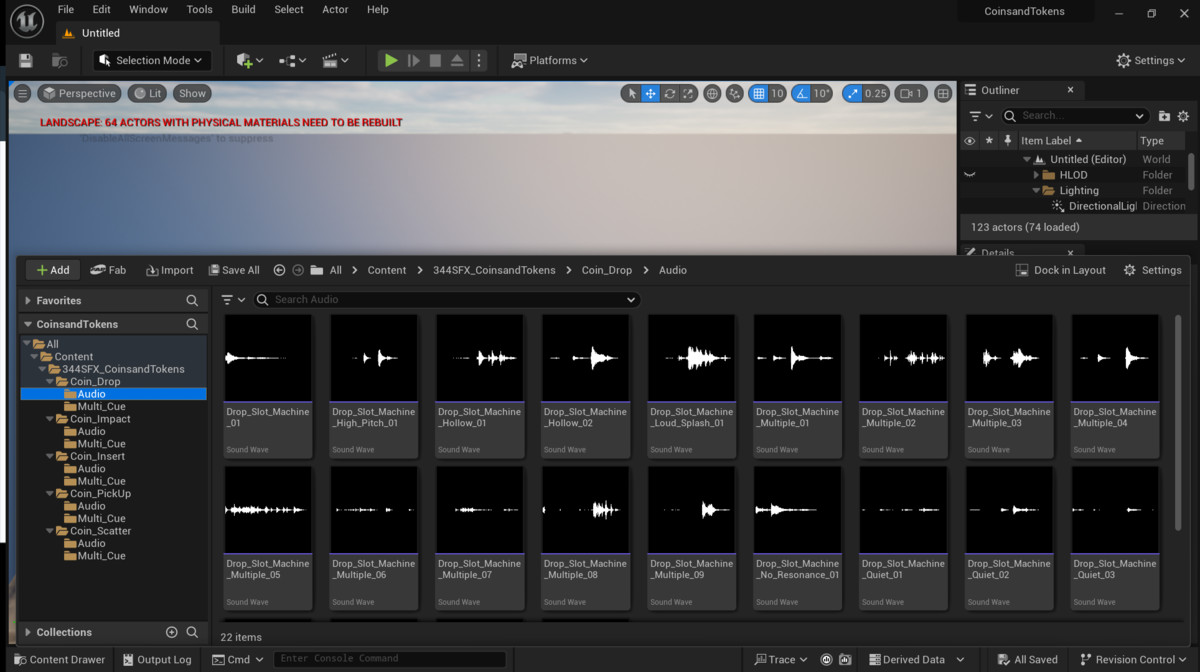Open the Tools menu
1200x672 pixels.
pos(200,10)
